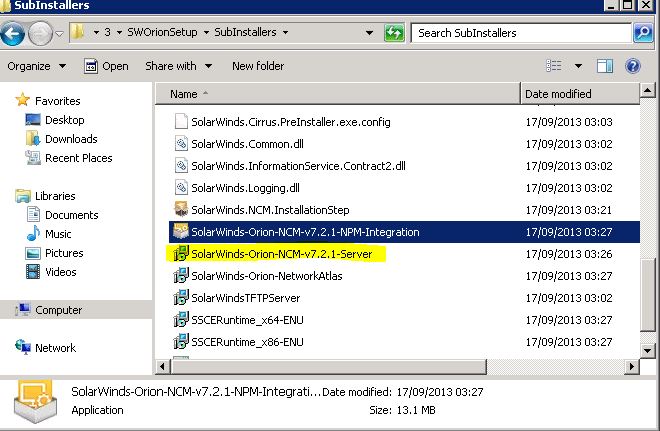Open address bar history dropdown
This screenshot has height=431, width=660.
tap(369, 33)
